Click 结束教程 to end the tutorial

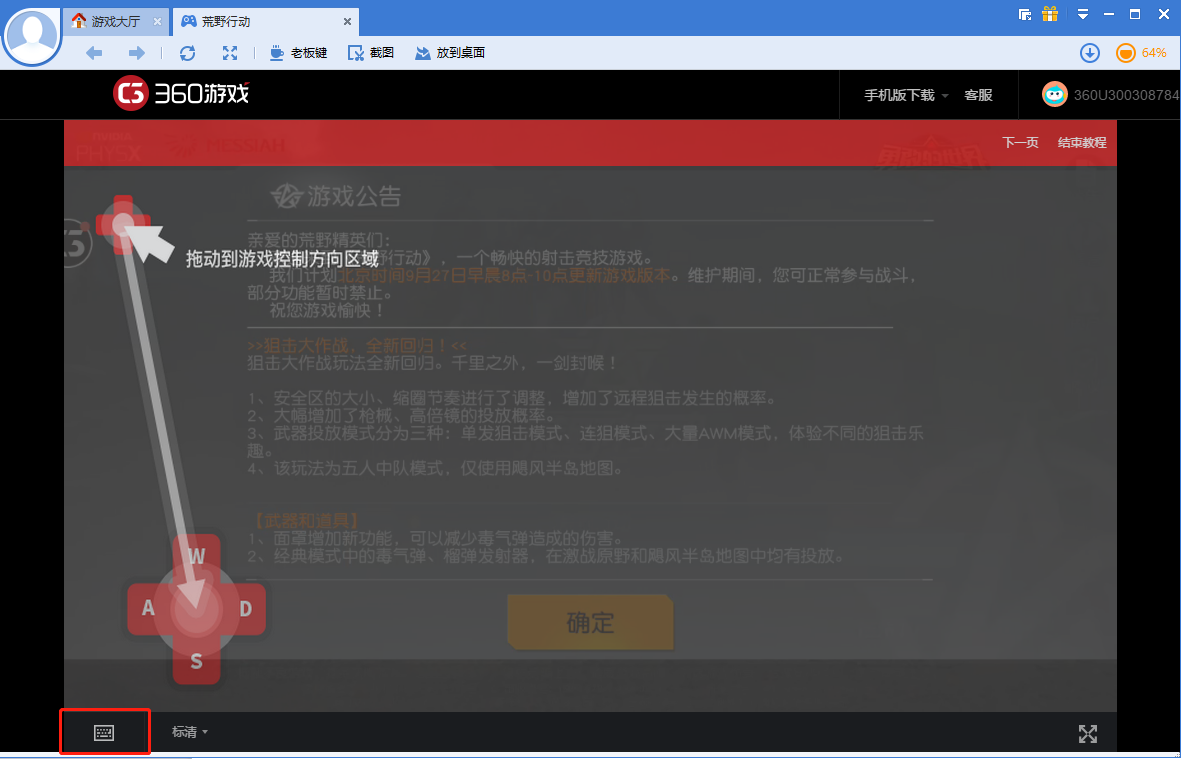click(x=1082, y=142)
